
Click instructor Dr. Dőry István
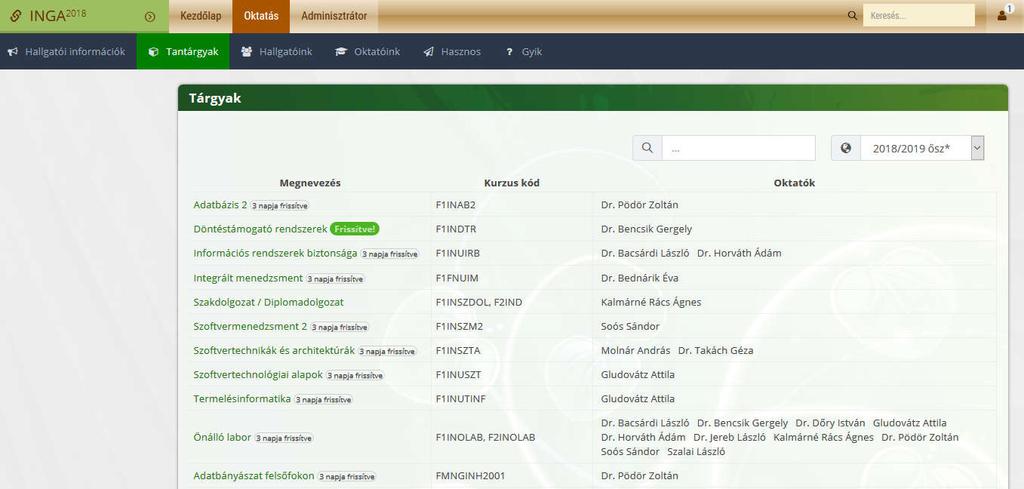(830, 422)
